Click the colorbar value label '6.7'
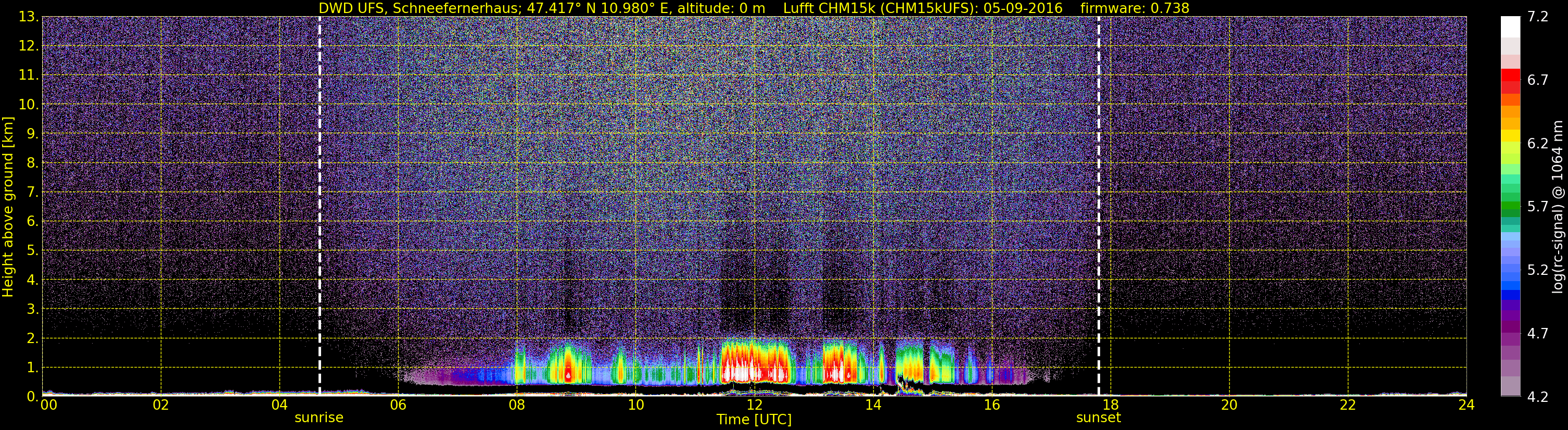The image size is (1568, 430). [x=1538, y=80]
